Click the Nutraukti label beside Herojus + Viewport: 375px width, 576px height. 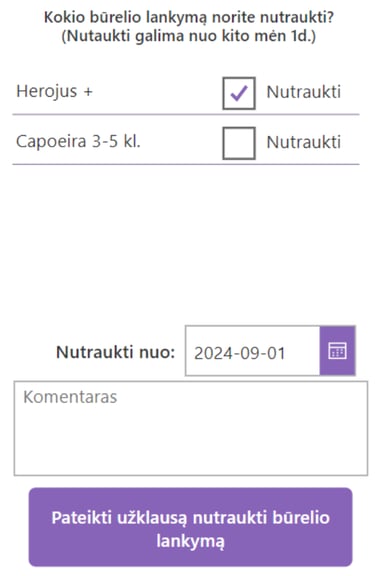click(x=303, y=92)
